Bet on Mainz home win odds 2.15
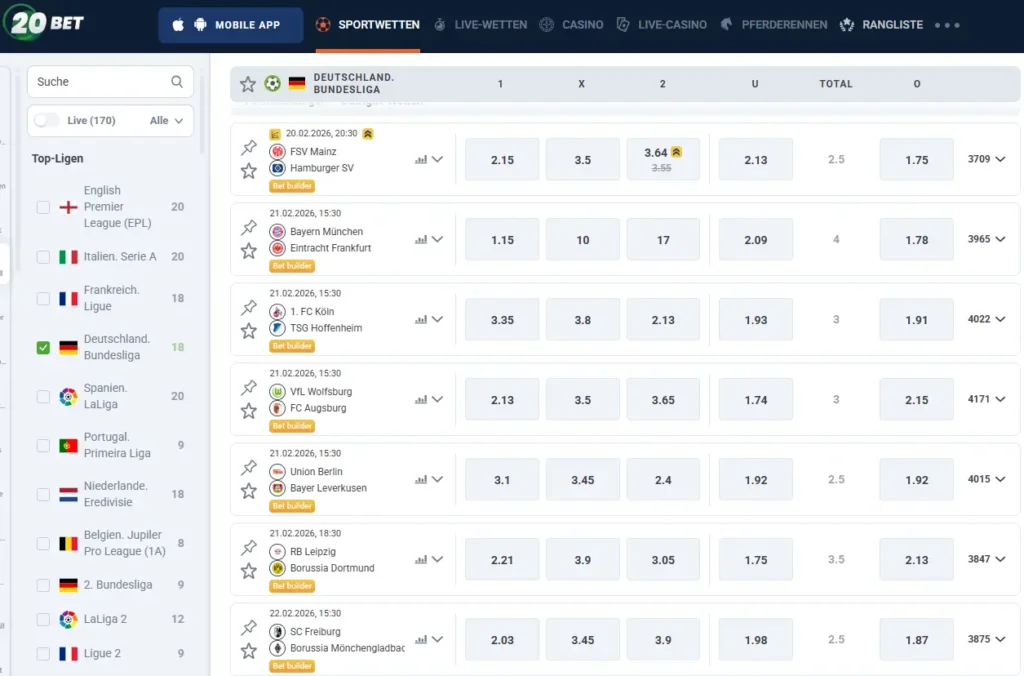The width and height of the screenshot is (1024, 676). click(x=502, y=159)
